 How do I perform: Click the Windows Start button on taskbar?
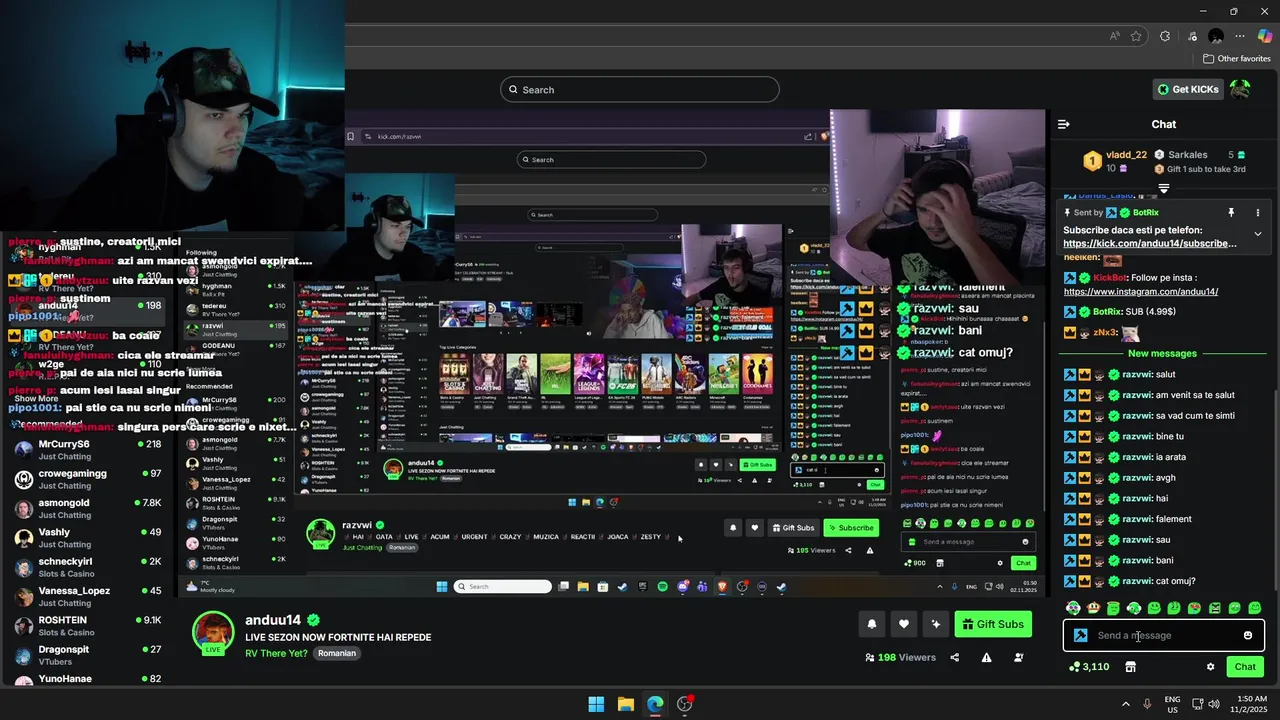click(596, 704)
